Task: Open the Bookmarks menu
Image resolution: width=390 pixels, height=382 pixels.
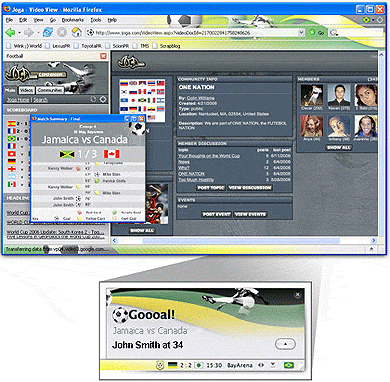Action: point(73,20)
